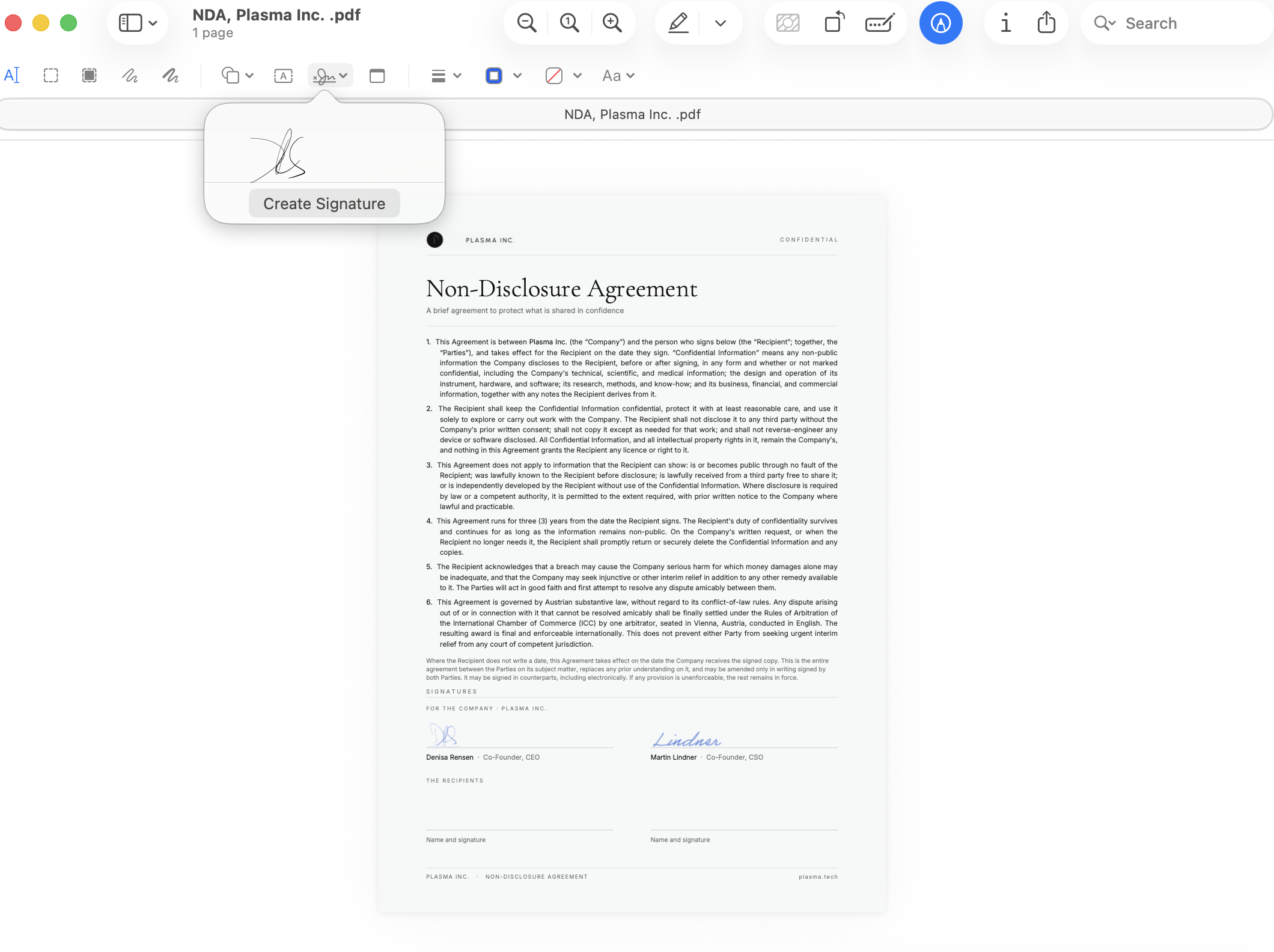Click the Non-Disclosure Agreement heading
This screenshot has width=1274, height=952.
point(561,289)
